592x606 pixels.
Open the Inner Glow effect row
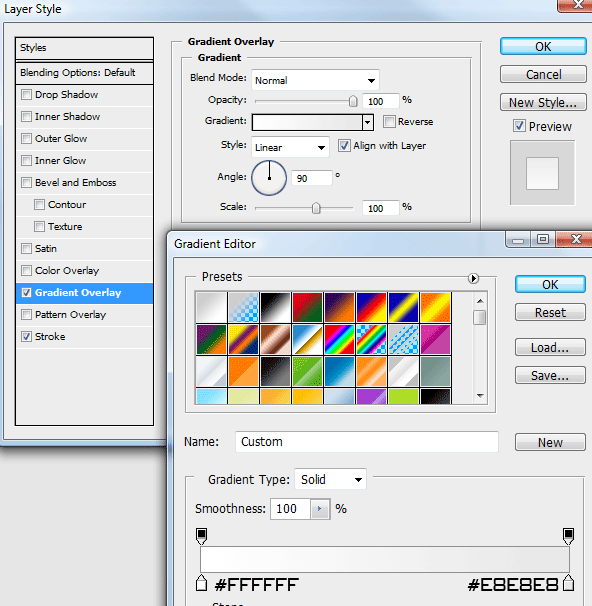click(84, 160)
